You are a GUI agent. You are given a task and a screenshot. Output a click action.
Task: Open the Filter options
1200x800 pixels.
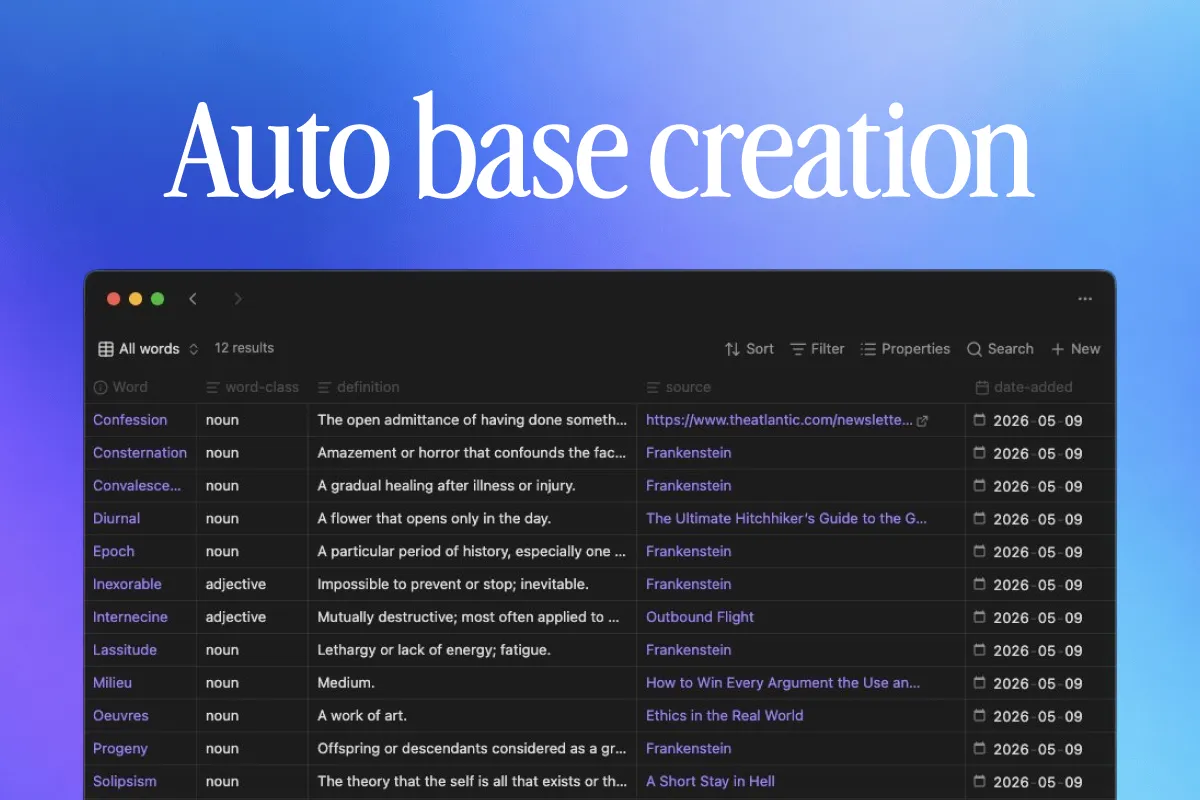[x=817, y=349]
